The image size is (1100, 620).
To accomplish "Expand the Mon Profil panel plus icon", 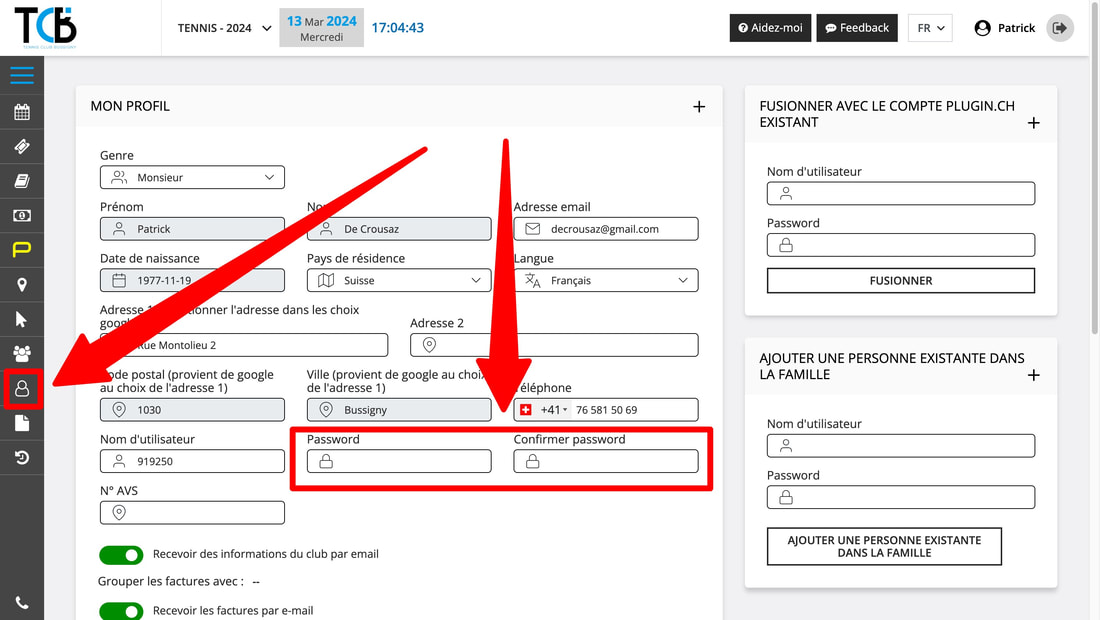I will [699, 106].
